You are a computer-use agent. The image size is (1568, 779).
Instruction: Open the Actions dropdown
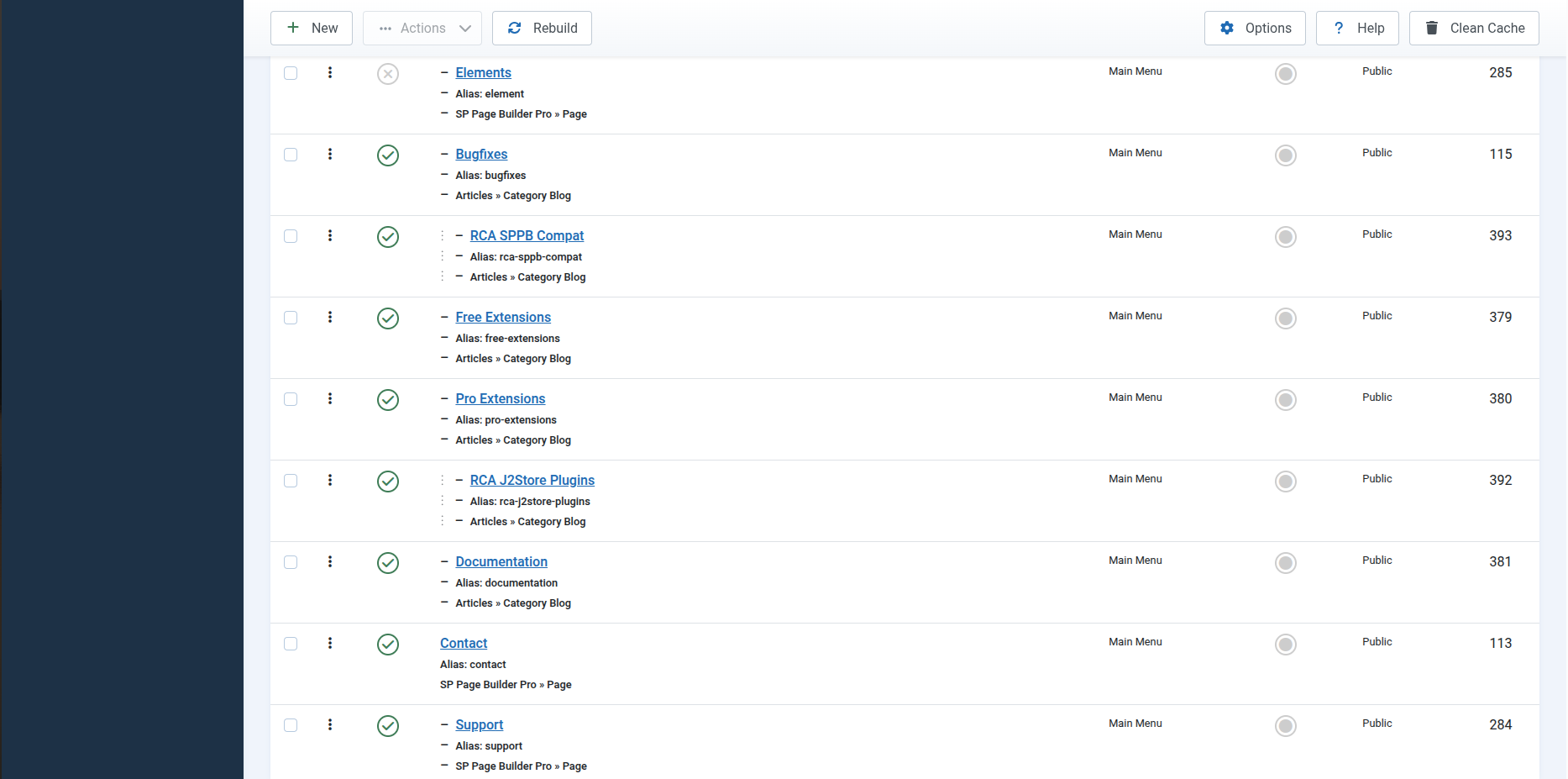422,28
